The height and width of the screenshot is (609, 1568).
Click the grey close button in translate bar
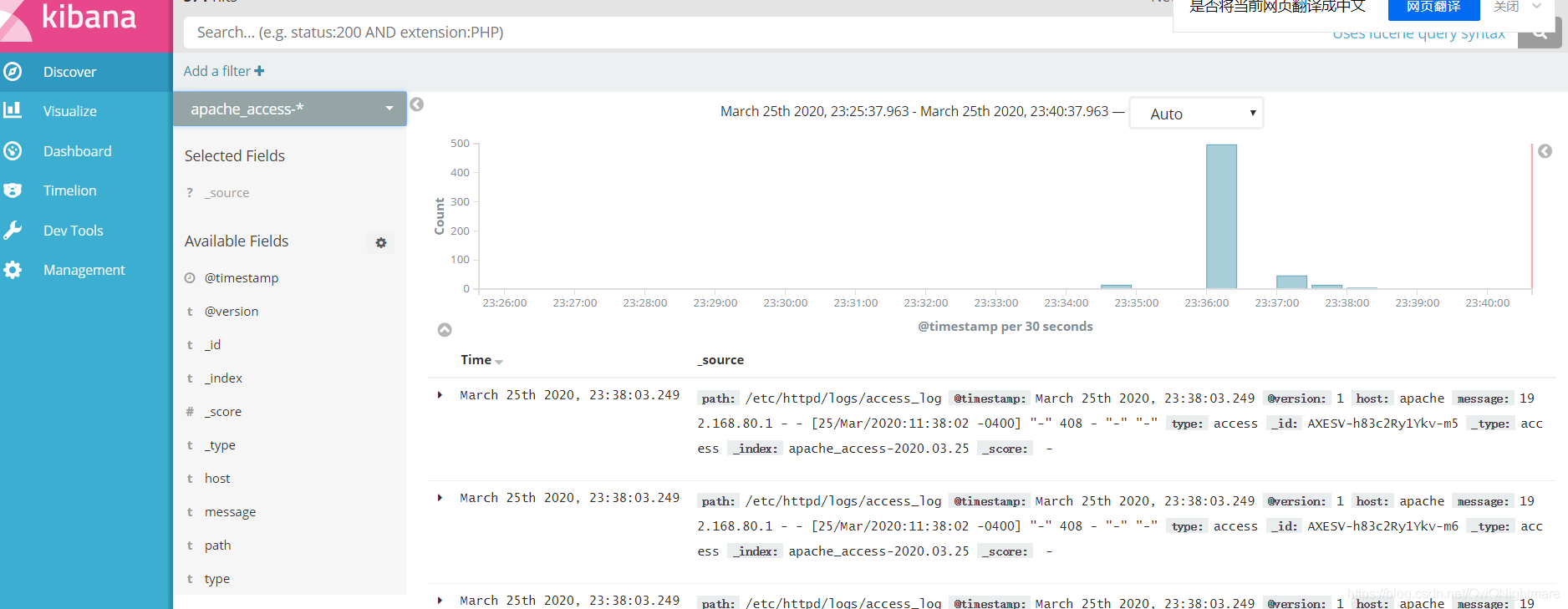1506,7
